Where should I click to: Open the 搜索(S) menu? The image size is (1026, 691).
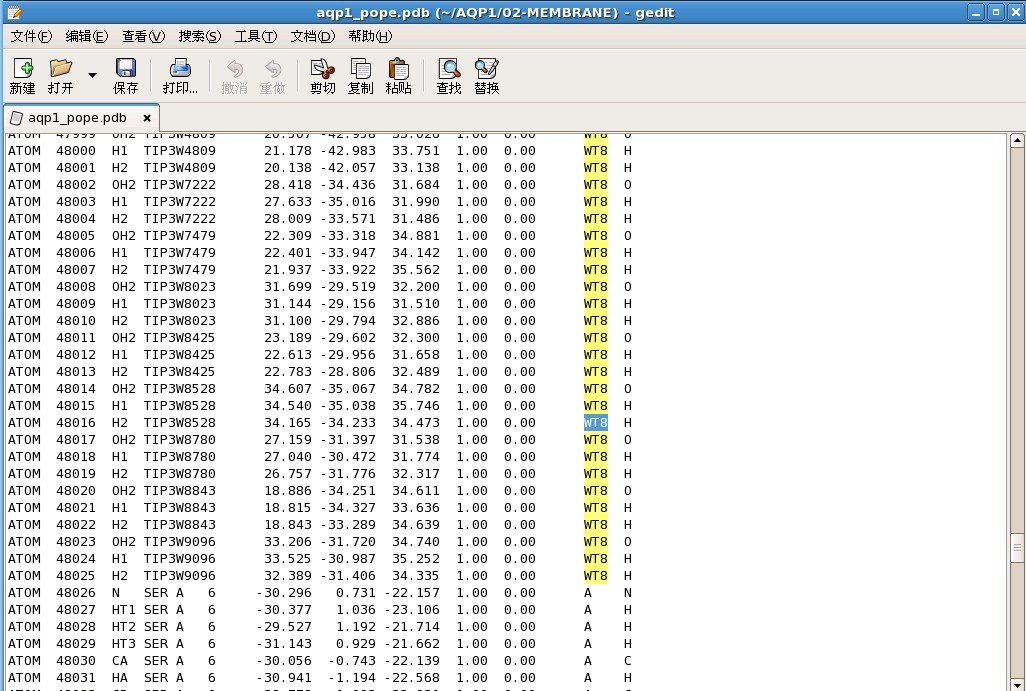click(x=200, y=36)
